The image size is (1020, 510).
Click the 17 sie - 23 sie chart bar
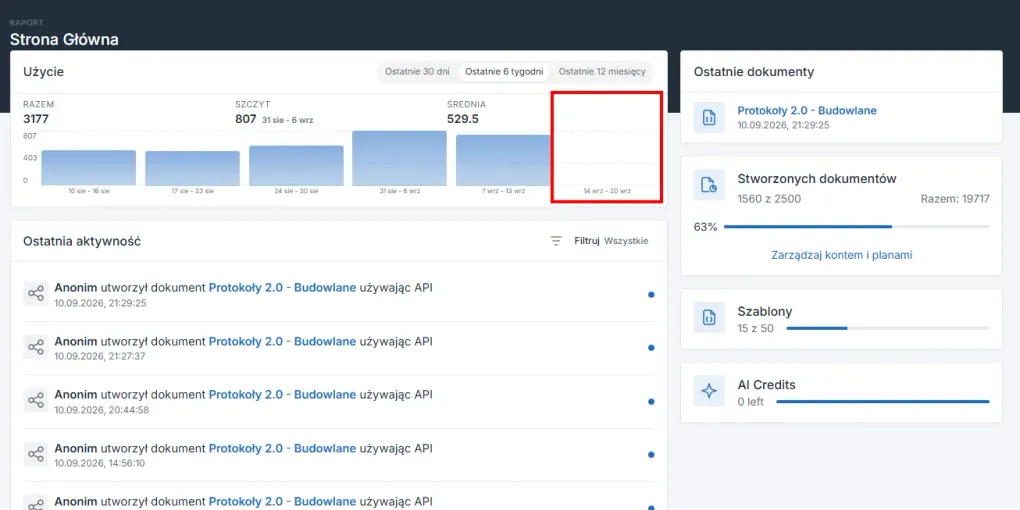click(193, 168)
